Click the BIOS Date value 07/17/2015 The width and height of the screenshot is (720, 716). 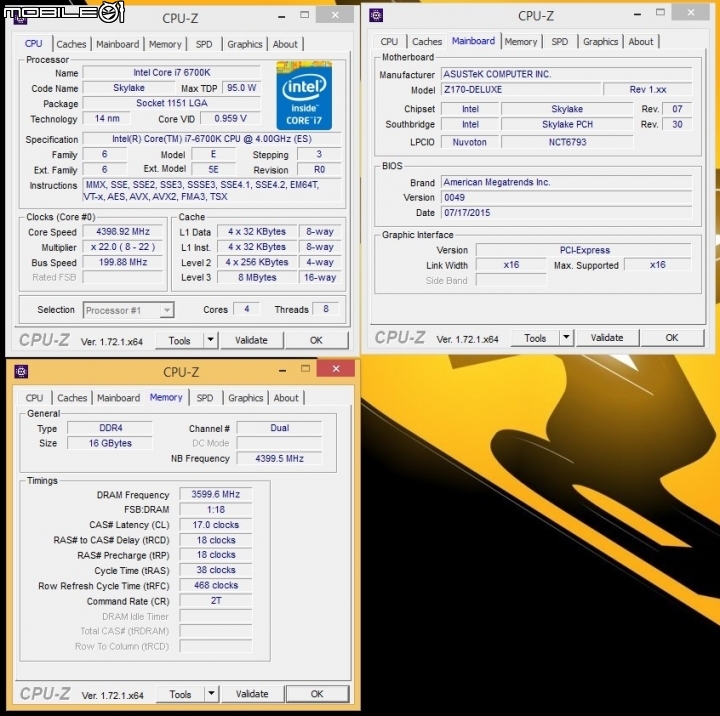(566, 213)
